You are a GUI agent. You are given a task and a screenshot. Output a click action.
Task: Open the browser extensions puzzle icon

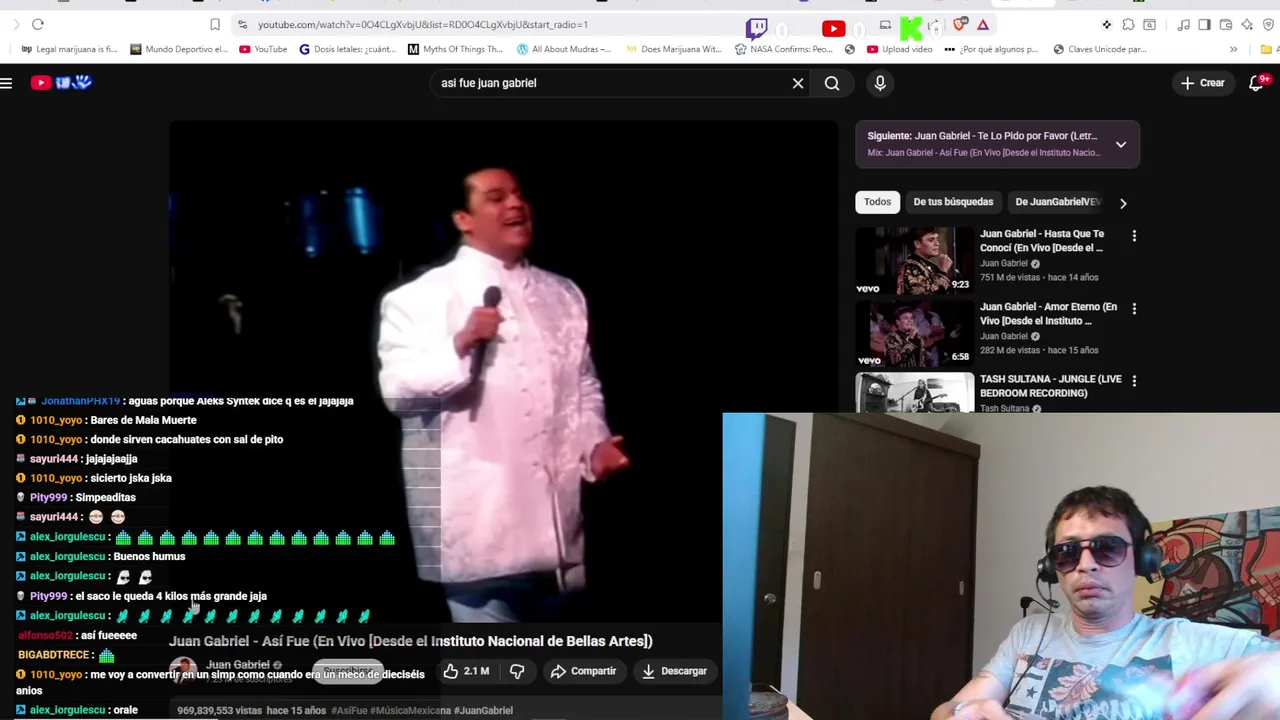tap(1128, 25)
